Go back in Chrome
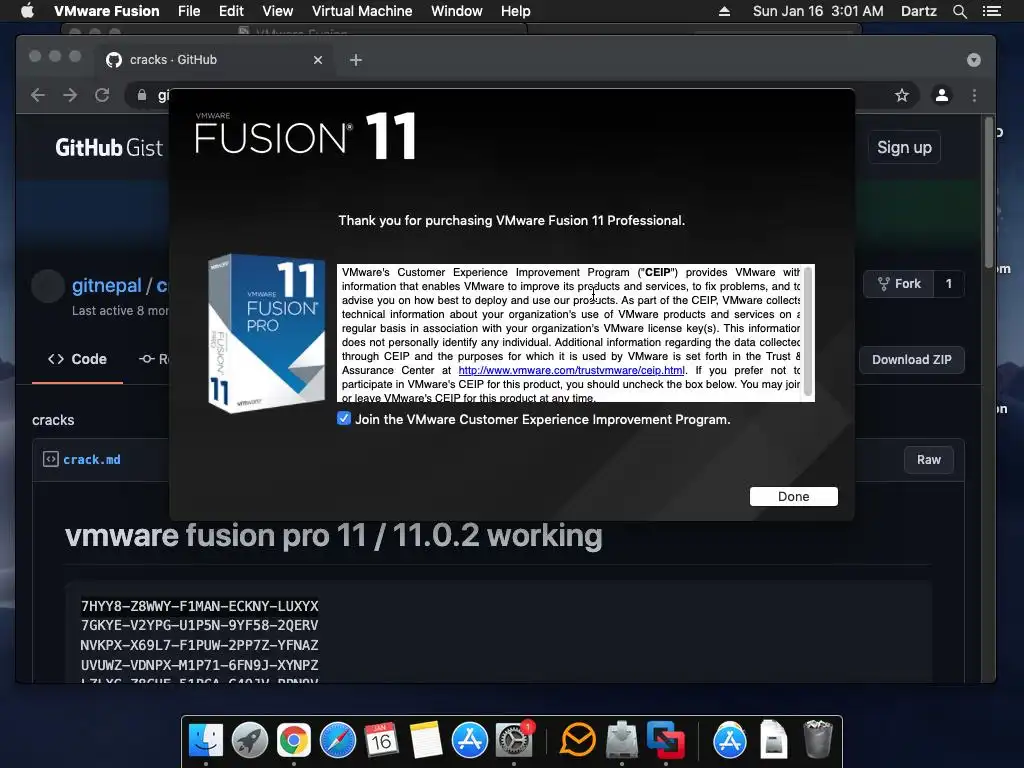 (38, 95)
